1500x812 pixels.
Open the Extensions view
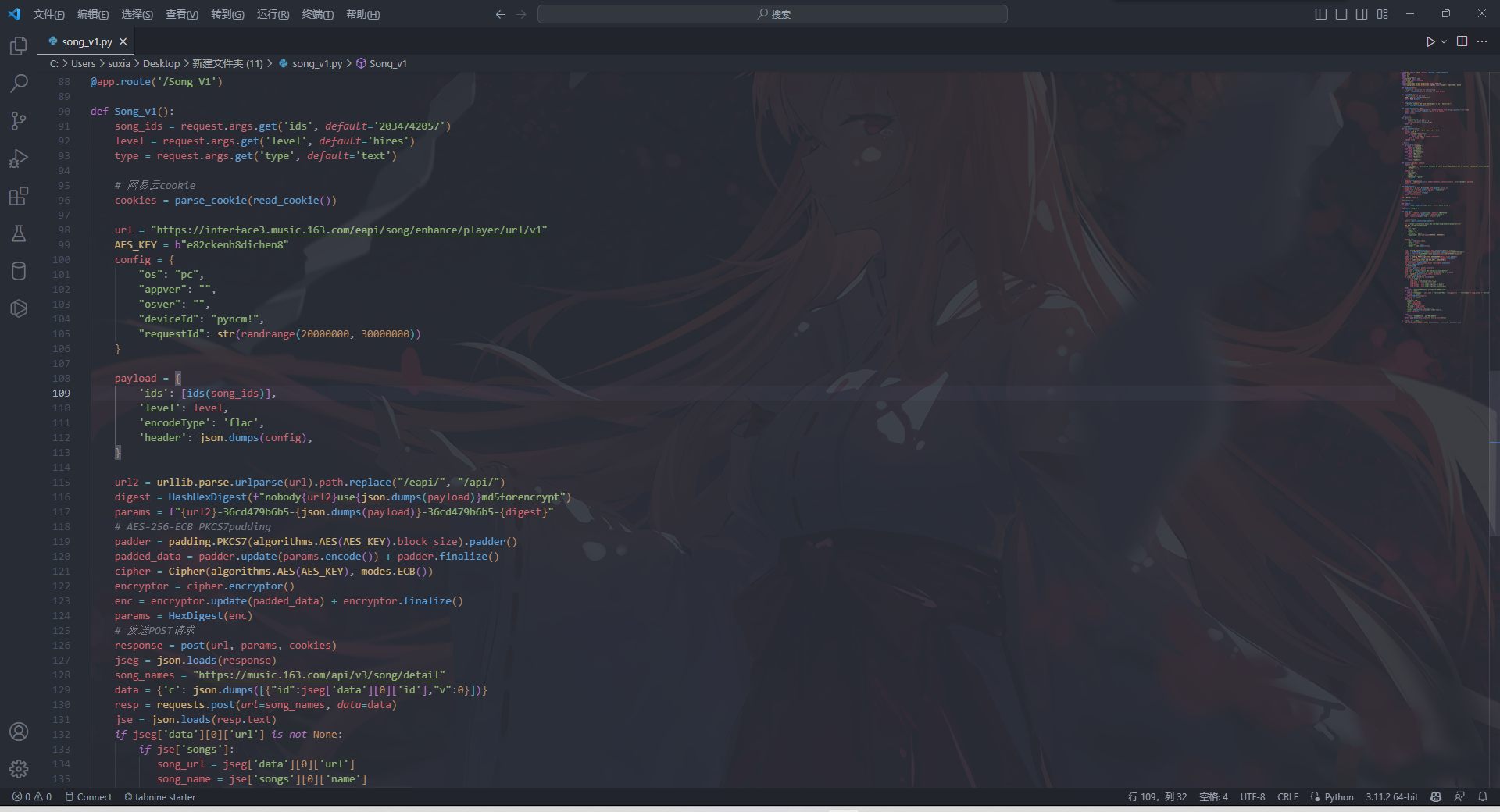pos(19,196)
